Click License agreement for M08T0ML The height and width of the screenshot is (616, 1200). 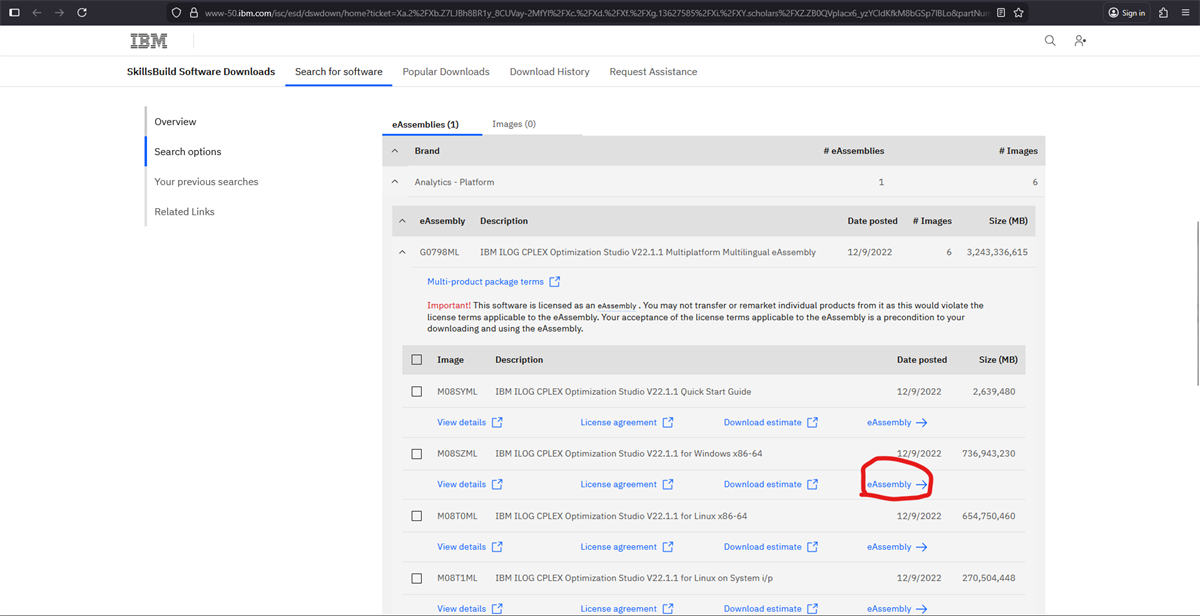(619, 547)
